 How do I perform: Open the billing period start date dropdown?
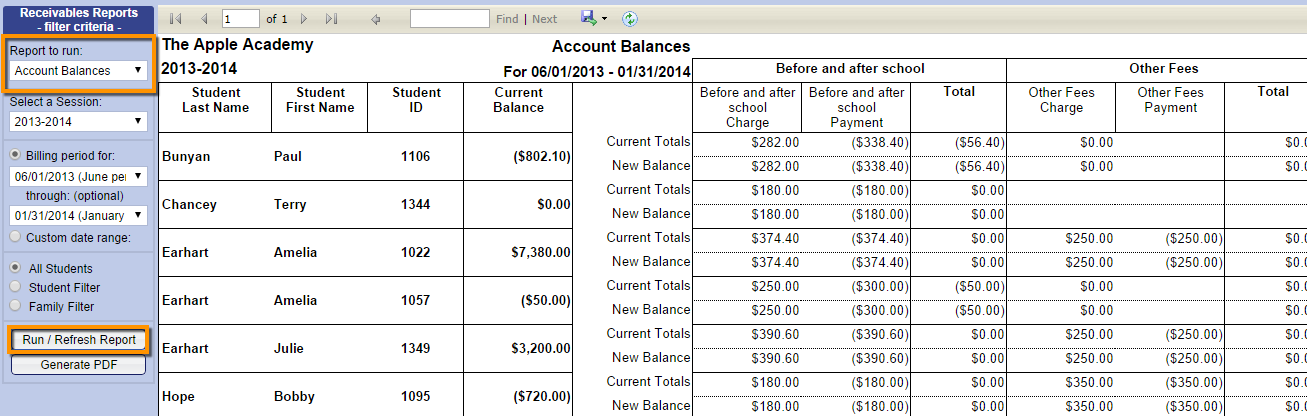tap(79, 176)
